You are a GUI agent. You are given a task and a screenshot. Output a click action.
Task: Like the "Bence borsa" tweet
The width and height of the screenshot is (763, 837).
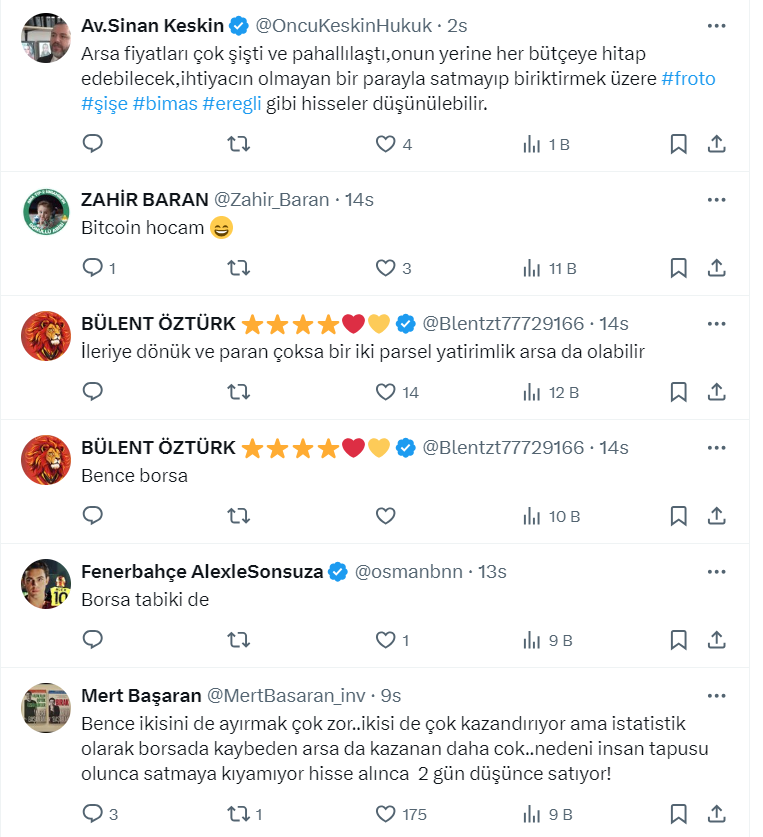pyautogui.click(x=386, y=516)
